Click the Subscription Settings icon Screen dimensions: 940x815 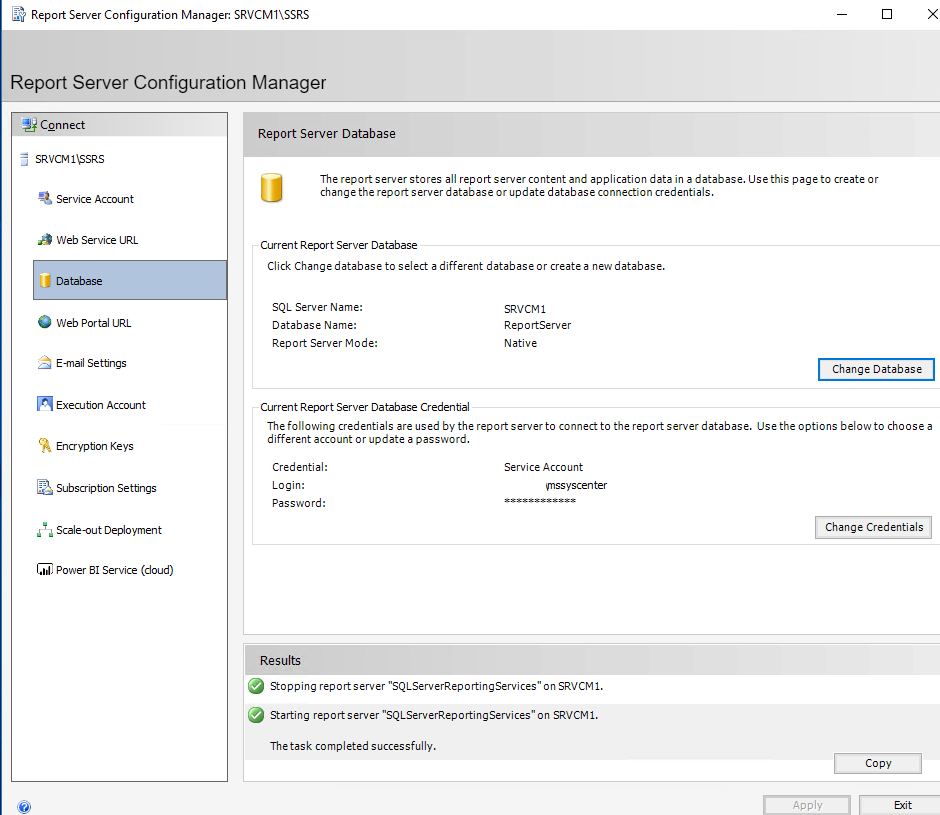(45, 488)
